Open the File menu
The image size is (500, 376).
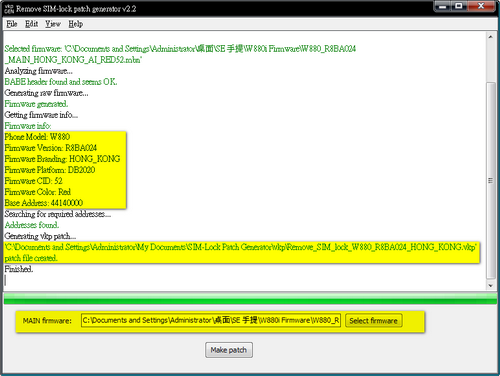[12, 24]
